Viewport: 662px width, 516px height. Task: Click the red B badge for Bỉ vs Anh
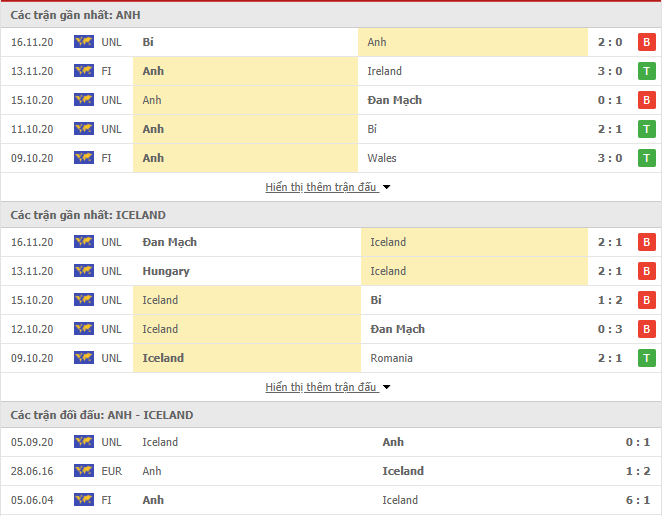646,42
